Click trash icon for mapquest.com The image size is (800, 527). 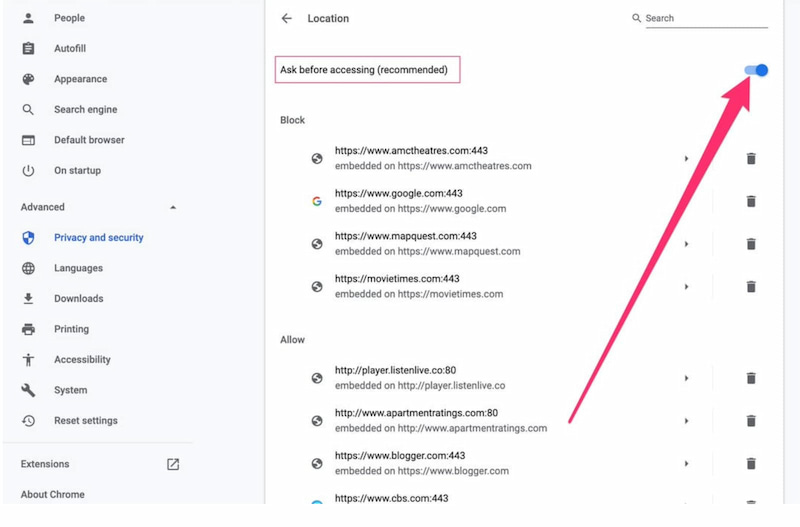751,244
